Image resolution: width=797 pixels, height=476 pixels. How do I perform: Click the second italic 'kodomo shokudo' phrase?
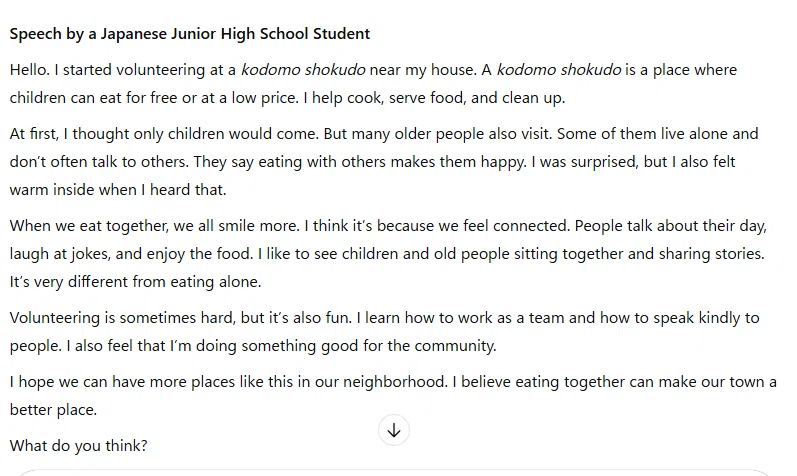[x=559, y=70]
